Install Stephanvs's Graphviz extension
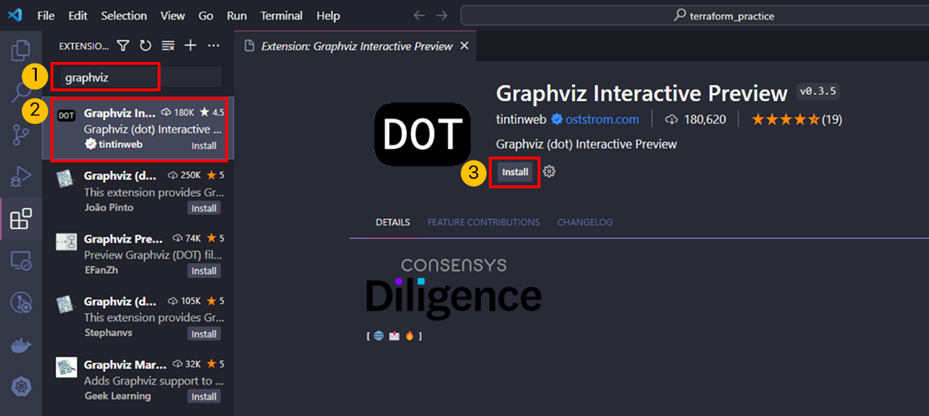929x416 pixels. pos(204,334)
